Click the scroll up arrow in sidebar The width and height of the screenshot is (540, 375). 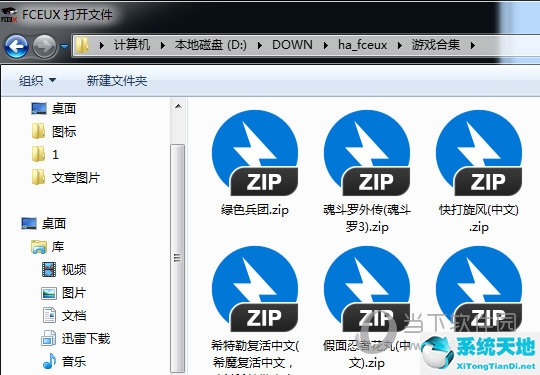click(178, 106)
